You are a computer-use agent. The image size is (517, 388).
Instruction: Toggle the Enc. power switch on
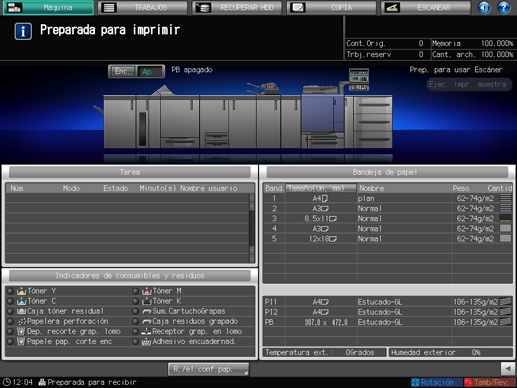(x=122, y=71)
